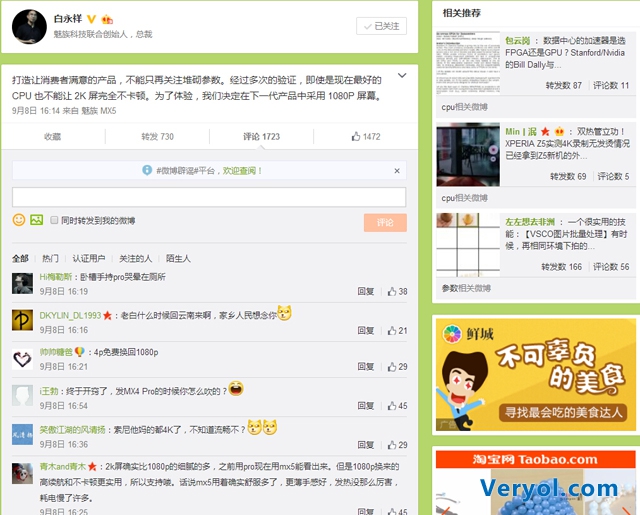Open the 转发 730 tab
The width and height of the screenshot is (640, 515).
158,137
